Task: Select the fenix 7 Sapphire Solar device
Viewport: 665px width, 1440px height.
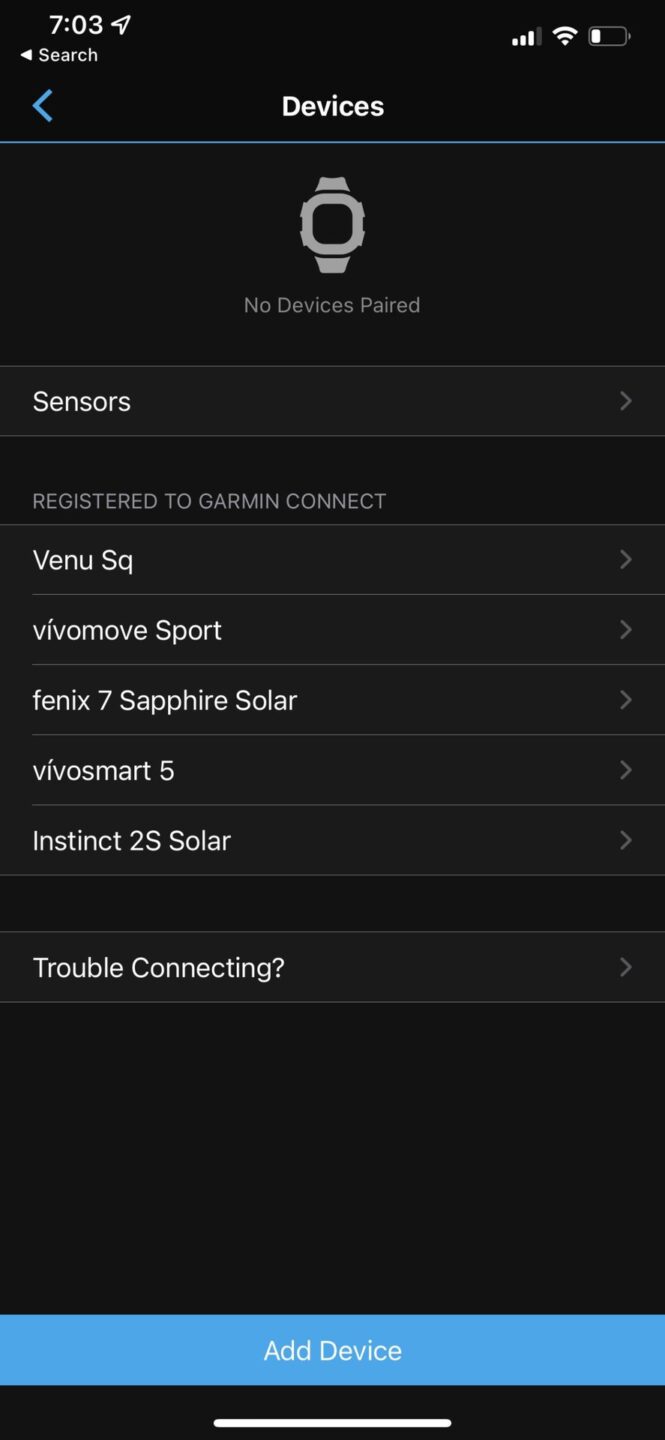Action: (x=165, y=700)
